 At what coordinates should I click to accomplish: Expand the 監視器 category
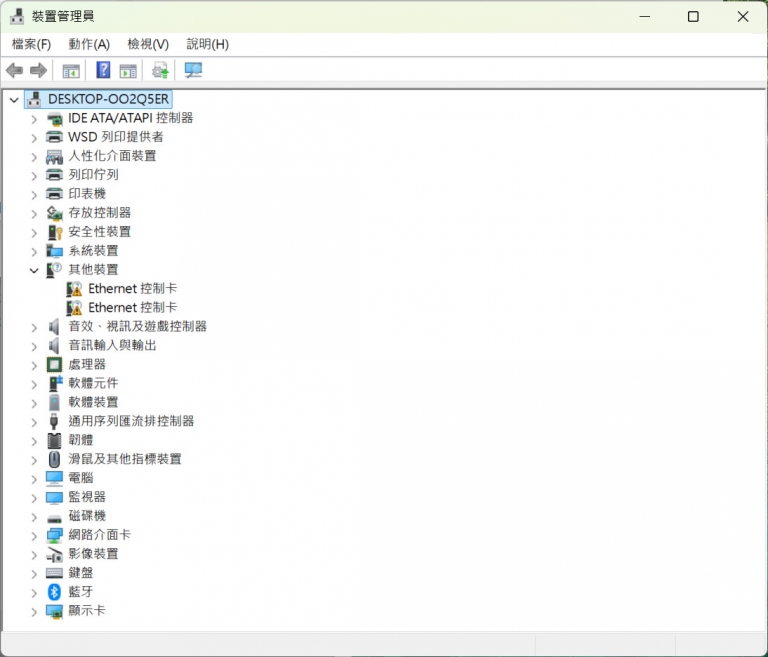click(x=34, y=498)
